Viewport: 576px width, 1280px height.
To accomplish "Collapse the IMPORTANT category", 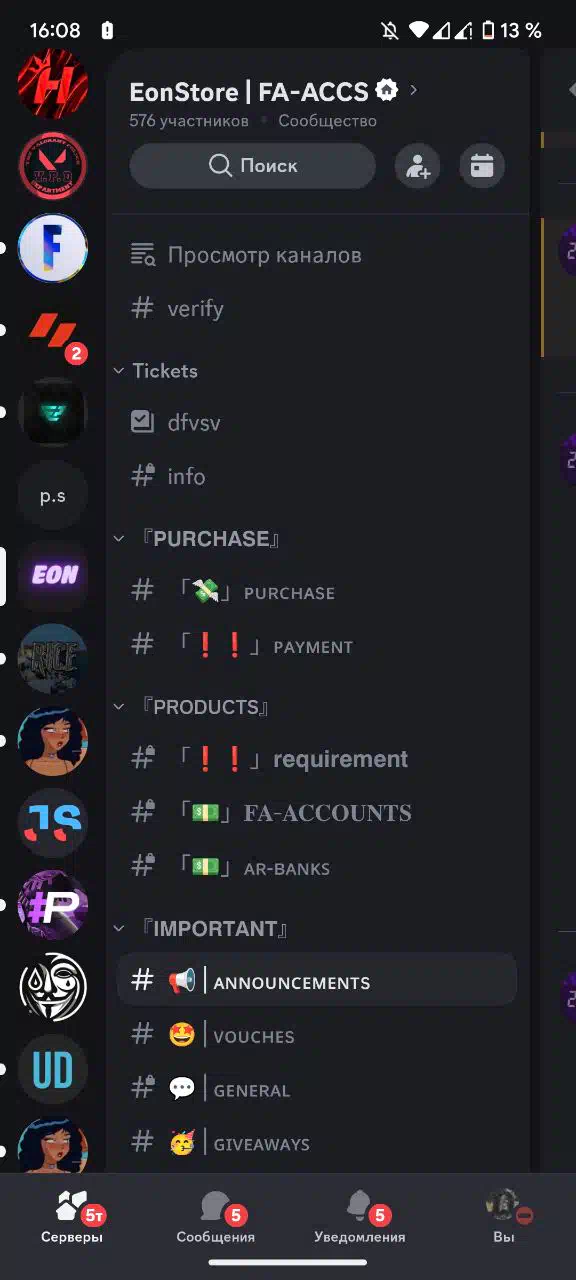I will [x=201, y=928].
